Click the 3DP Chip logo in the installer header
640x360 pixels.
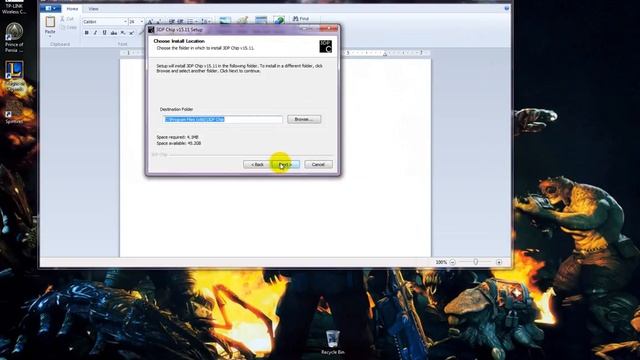325,46
